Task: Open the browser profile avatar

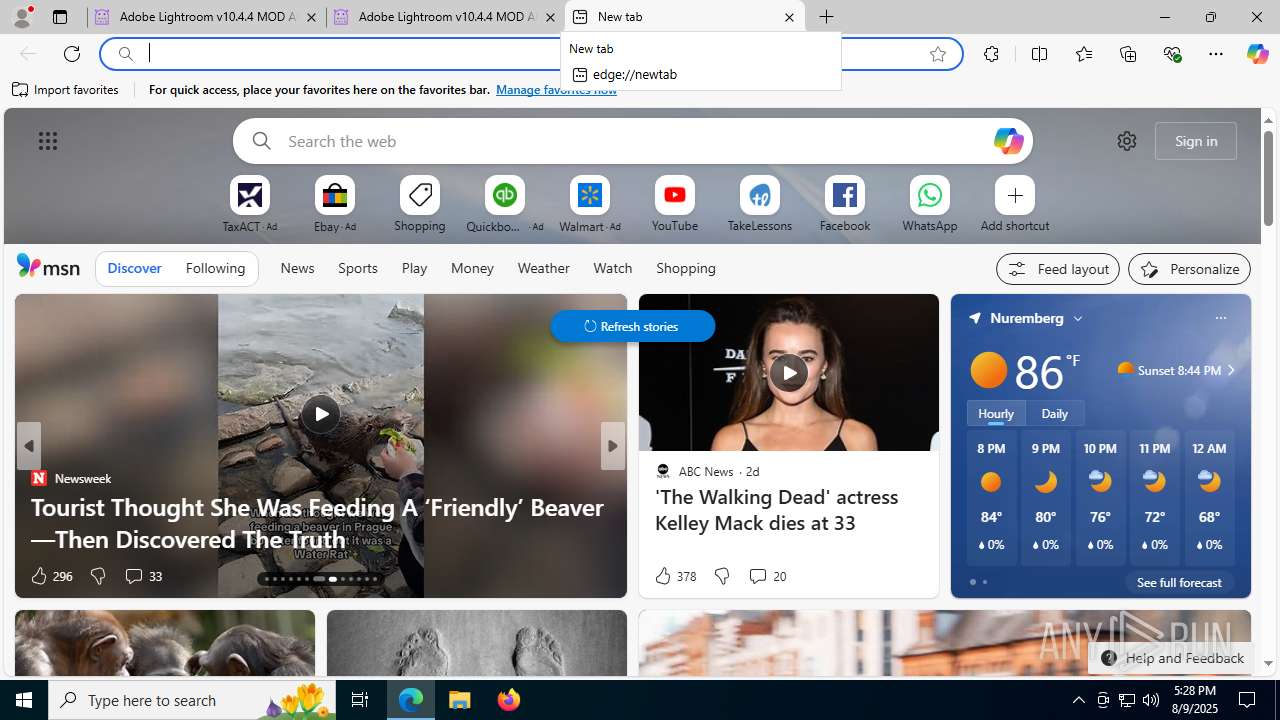Action: coord(22,16)
